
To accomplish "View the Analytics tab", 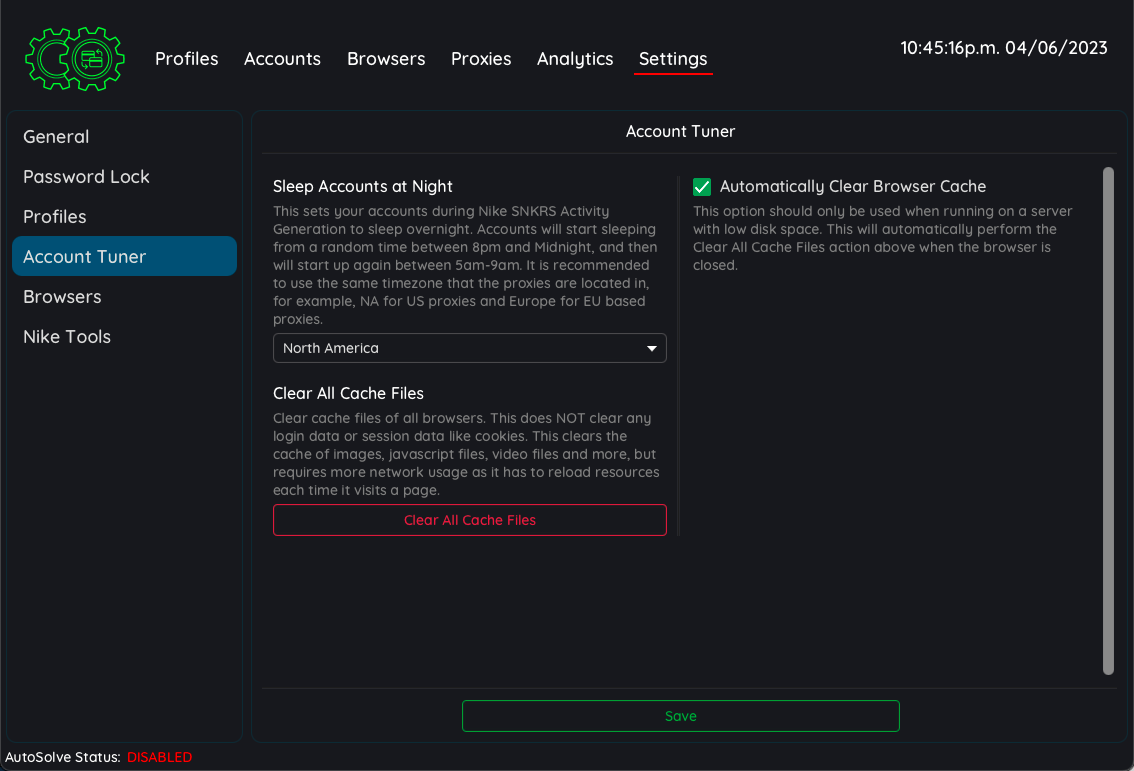I will 575,59.
